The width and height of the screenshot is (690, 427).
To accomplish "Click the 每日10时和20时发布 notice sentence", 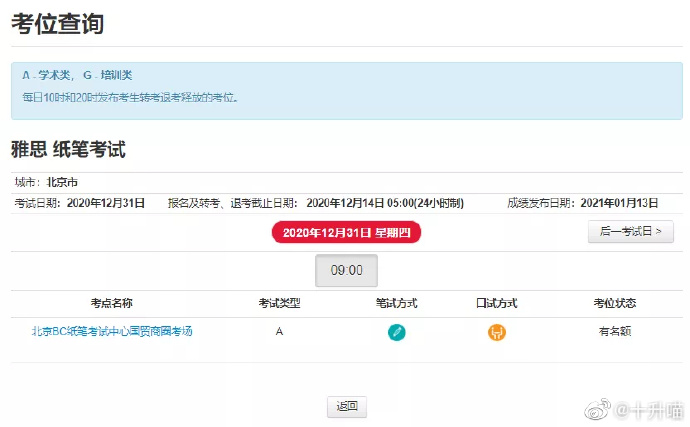I will click(x=130, y=97).
